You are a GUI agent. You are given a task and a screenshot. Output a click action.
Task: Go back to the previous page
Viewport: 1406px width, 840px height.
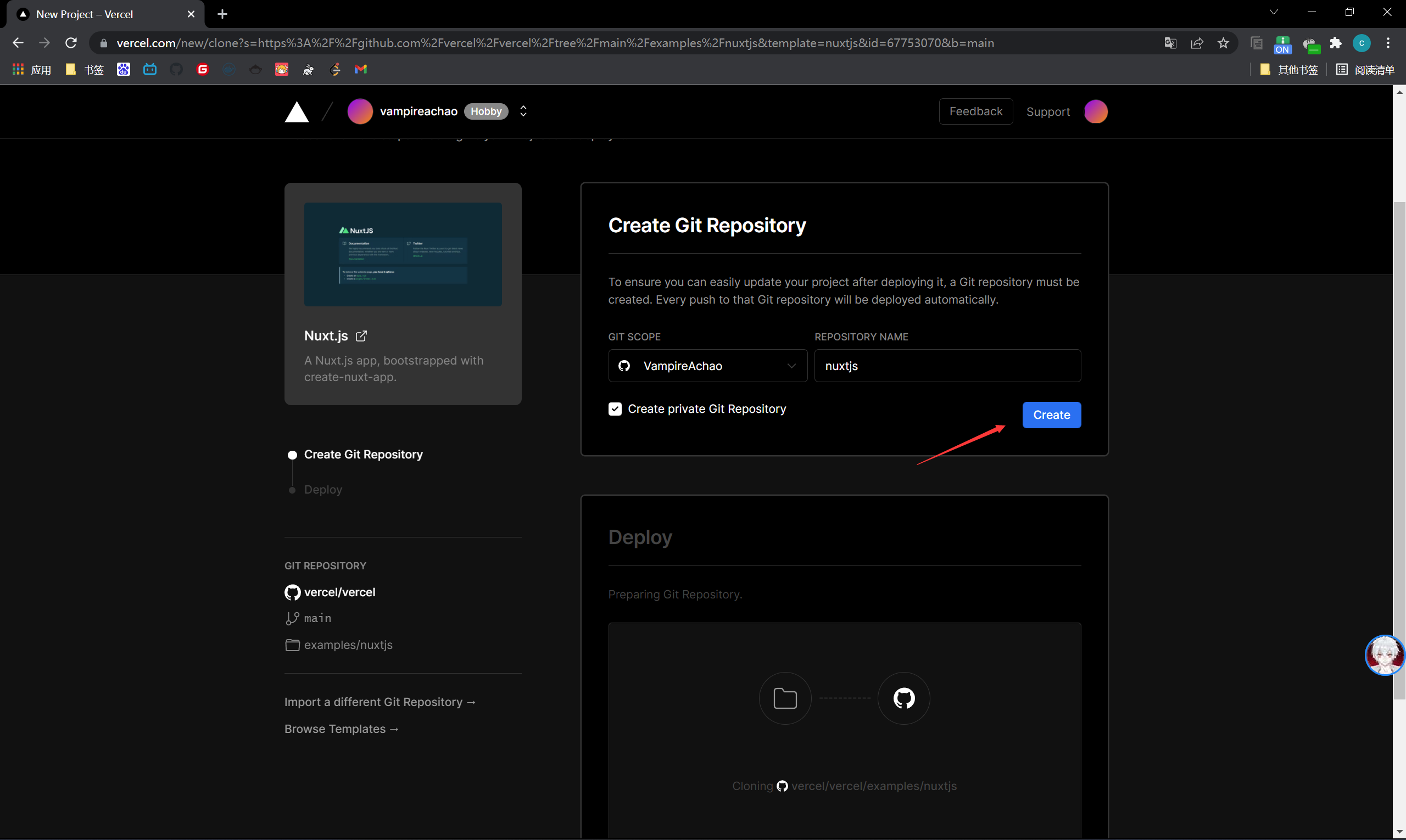pyautogui.click(x=18, y=43)
